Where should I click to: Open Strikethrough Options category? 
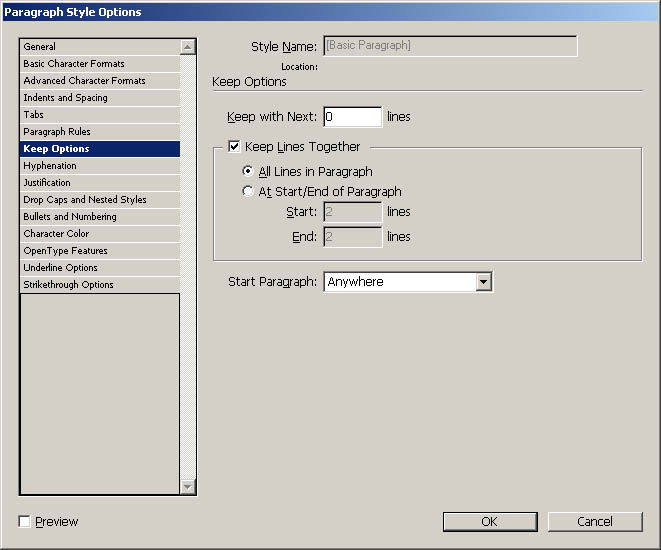click(100, 284)
